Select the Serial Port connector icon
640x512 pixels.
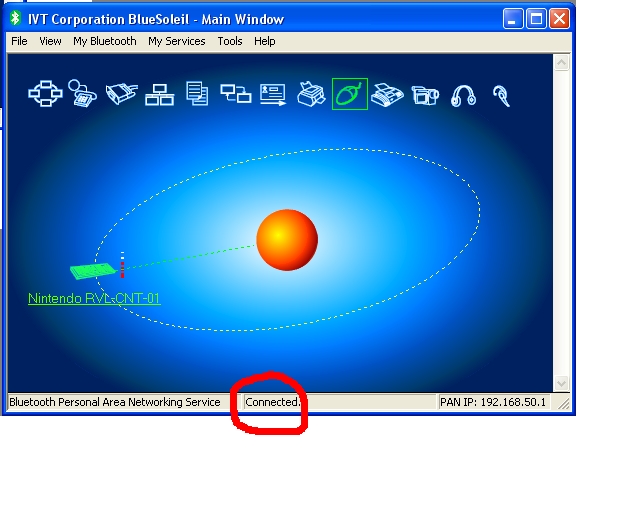click(121, 93)
